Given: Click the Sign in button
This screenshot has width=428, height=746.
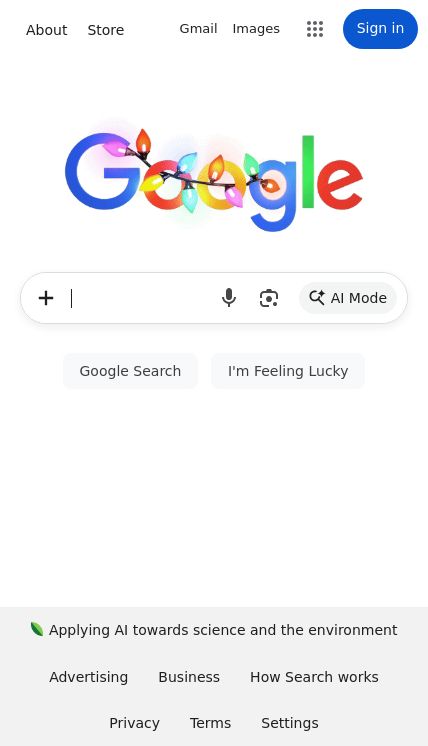Looking at the screenshot, I should (x=380, y=29).
